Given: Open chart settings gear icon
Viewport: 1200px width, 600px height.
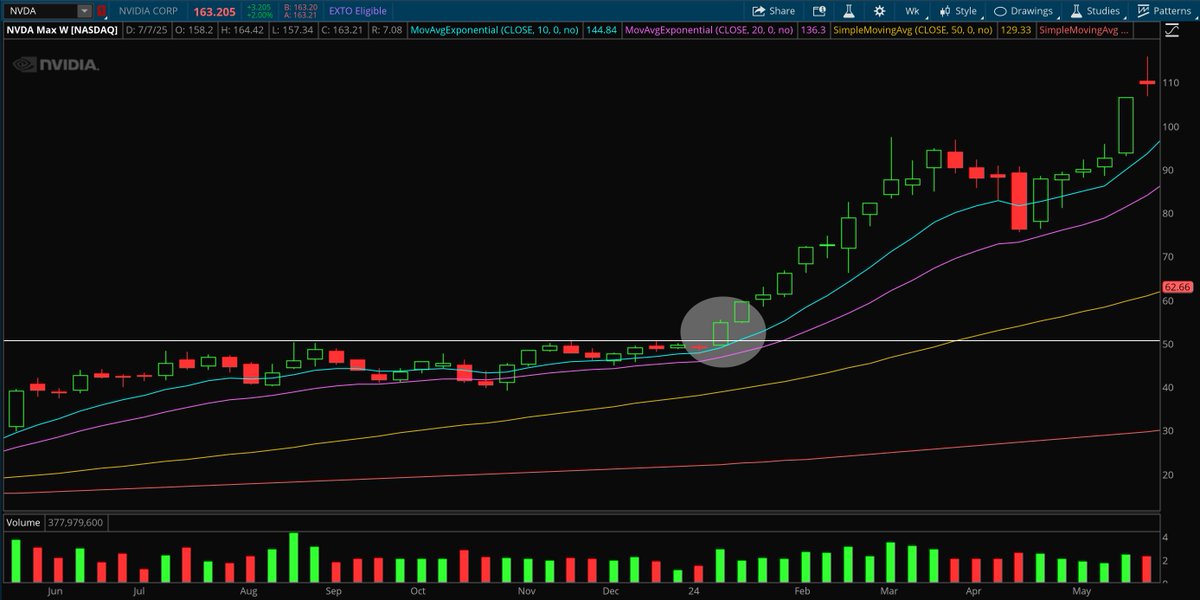Looking at the screenshot, I should click(879, 11).
